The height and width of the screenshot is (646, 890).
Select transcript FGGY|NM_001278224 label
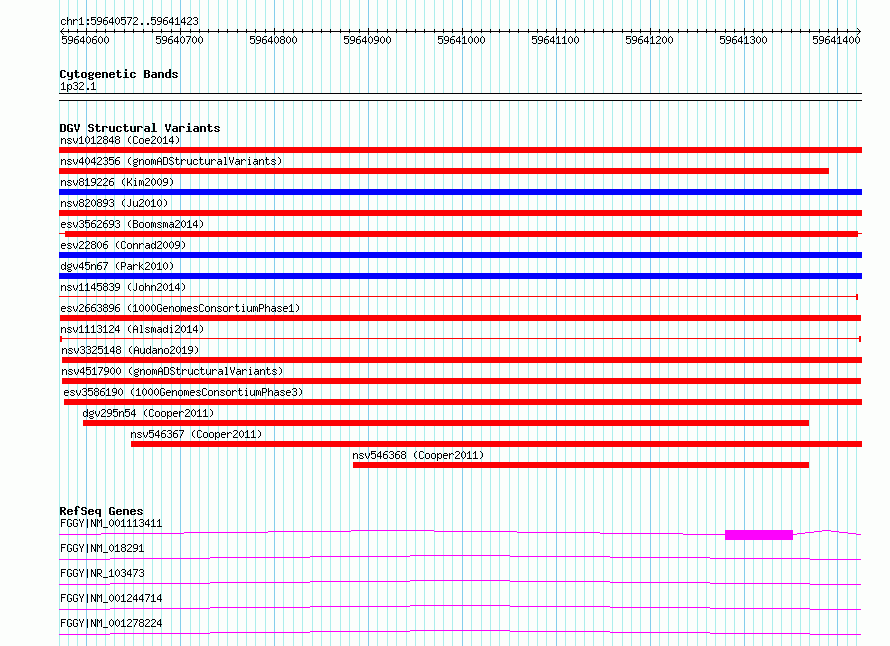[x=111, y=623]
